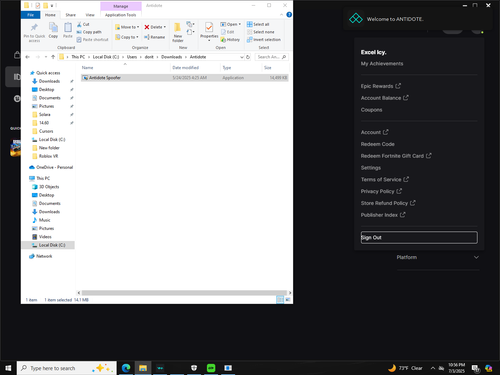
Task: Click Redeem Code menu entry
Action: click(x=378, y=144)
